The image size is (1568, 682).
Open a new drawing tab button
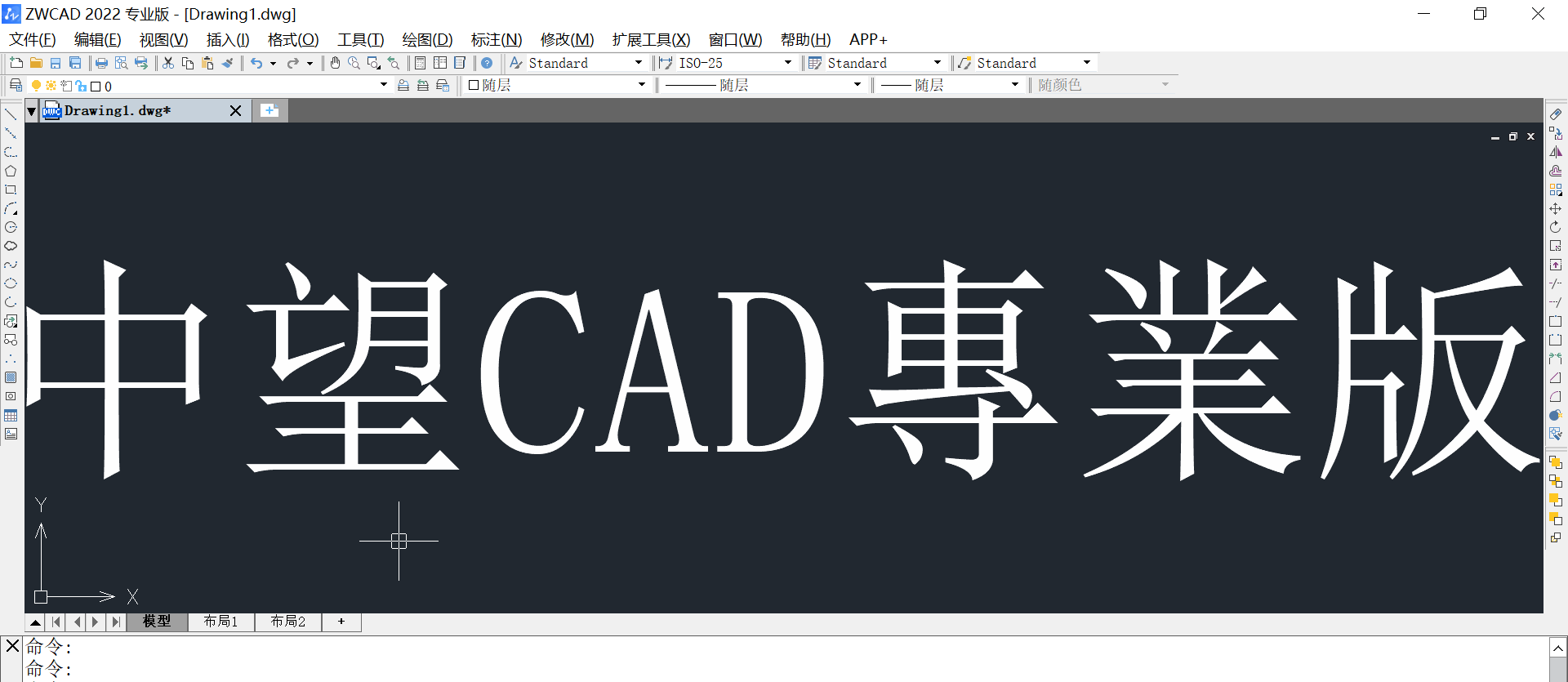(x=269, y=111)
